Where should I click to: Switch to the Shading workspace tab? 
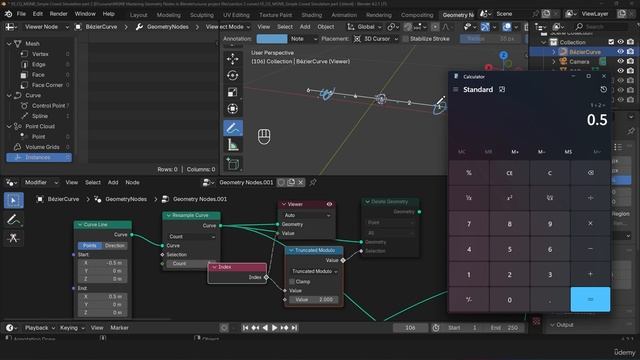tap(312, 15)
